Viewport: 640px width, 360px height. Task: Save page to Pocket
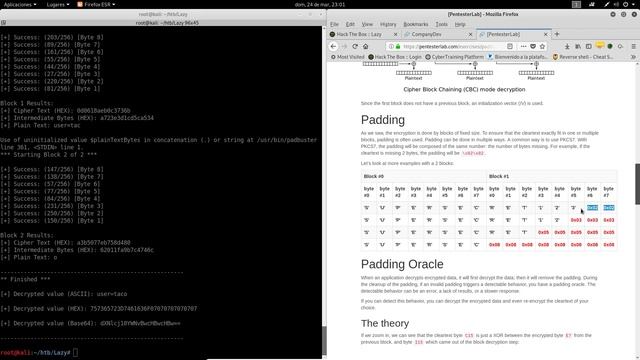tap(533, 46)
